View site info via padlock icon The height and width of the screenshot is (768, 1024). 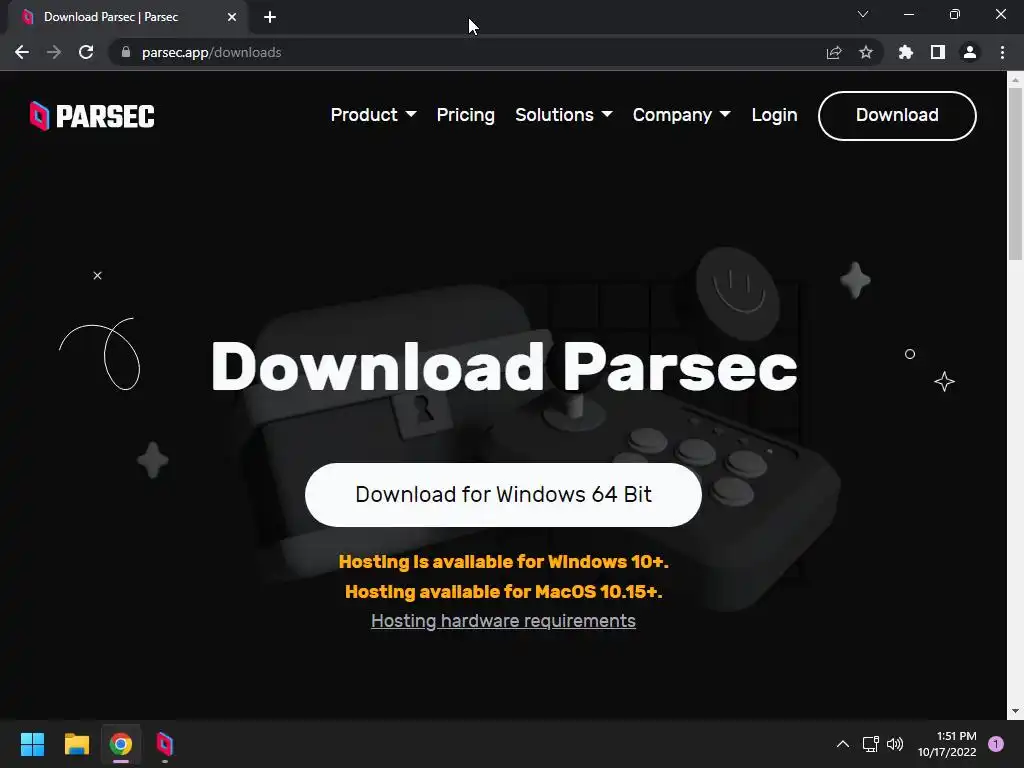coord(126,52)
